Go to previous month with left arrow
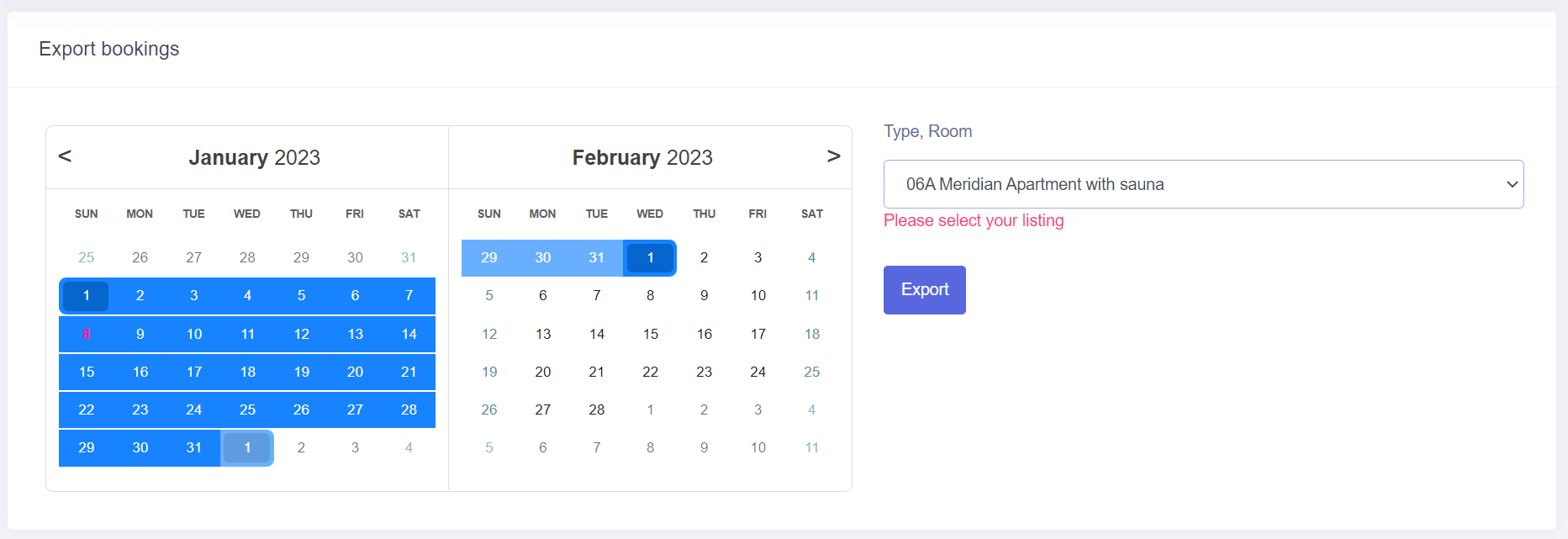This screenshot has width=1568, height=539. pos(65,156)
